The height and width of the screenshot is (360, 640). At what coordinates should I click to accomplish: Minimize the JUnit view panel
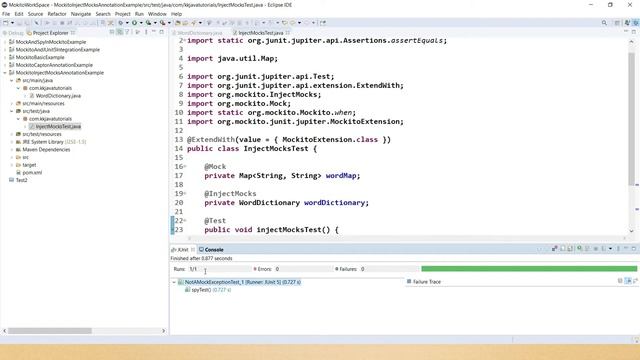pyautogui.click(x=626, y=248)
